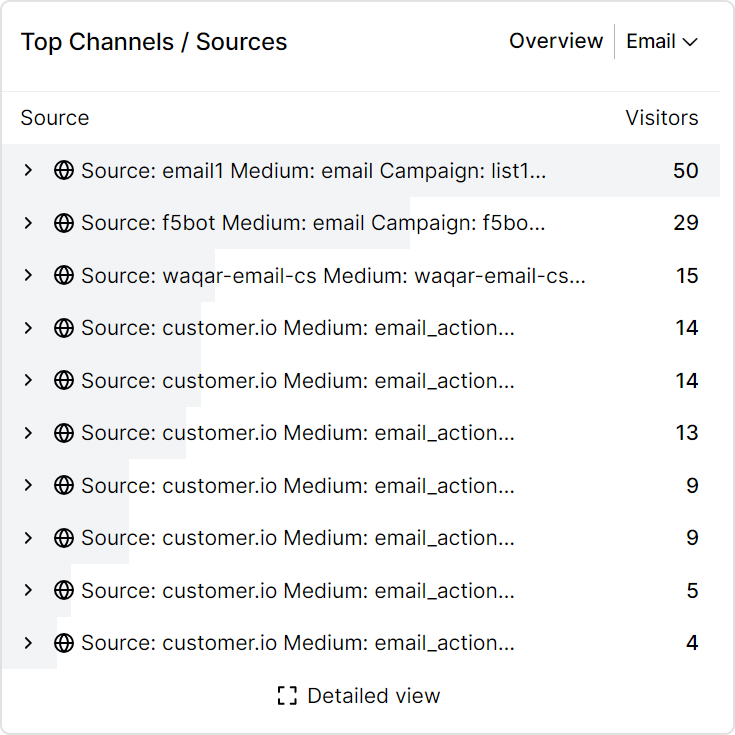This screenshot has height=735, width=735.
Task: Click globe icon in row with 5 visitors
Action: coord(64,590)
